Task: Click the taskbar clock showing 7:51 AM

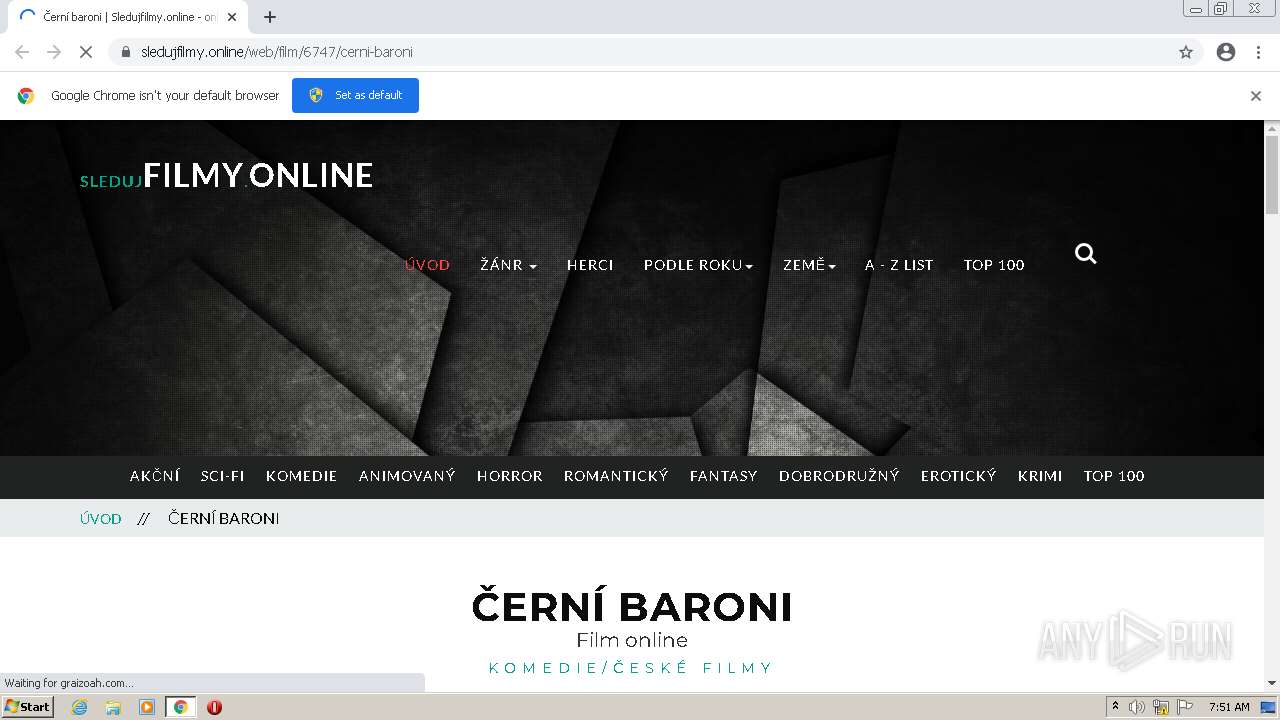Action: point(1229,707)
